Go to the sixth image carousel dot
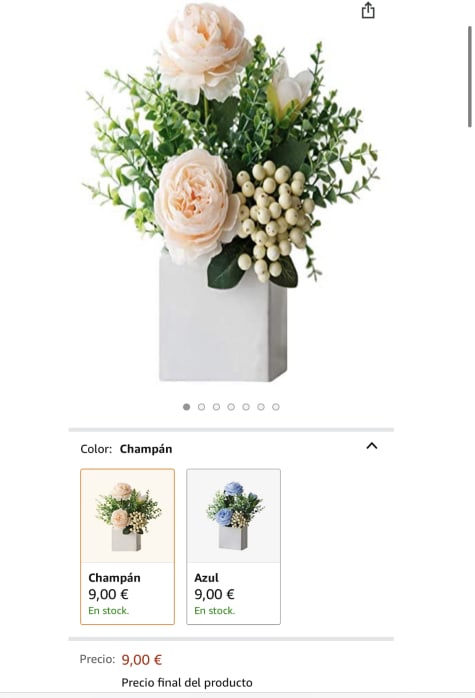 tap(261, 407)
